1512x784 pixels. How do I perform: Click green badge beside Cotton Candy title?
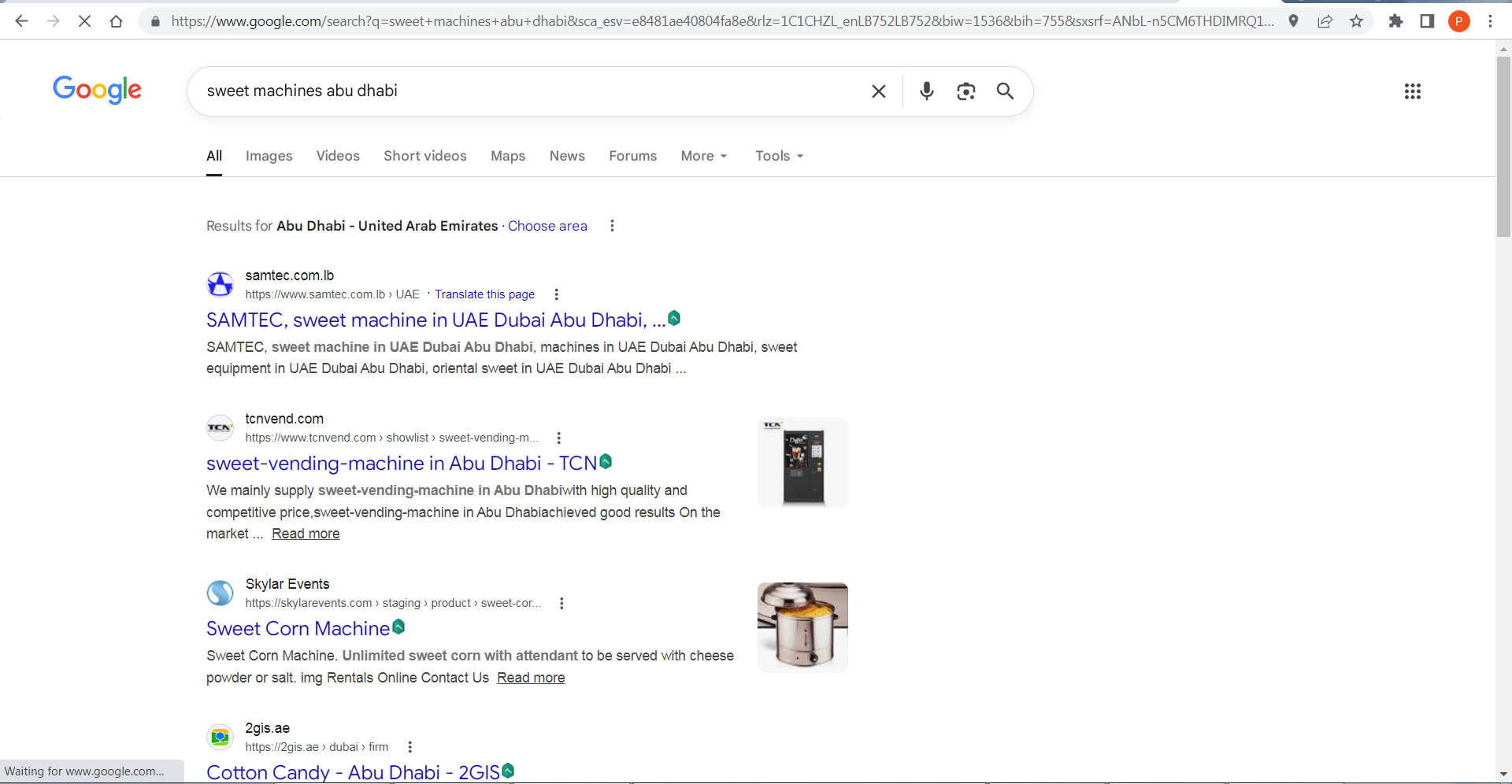coord(508,771)
